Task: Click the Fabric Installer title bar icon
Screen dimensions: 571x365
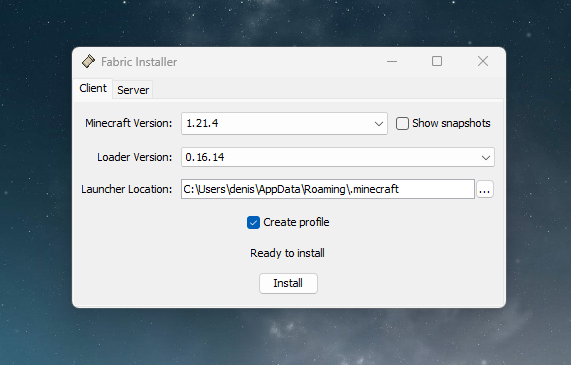Action: click(x=88, y=61)
